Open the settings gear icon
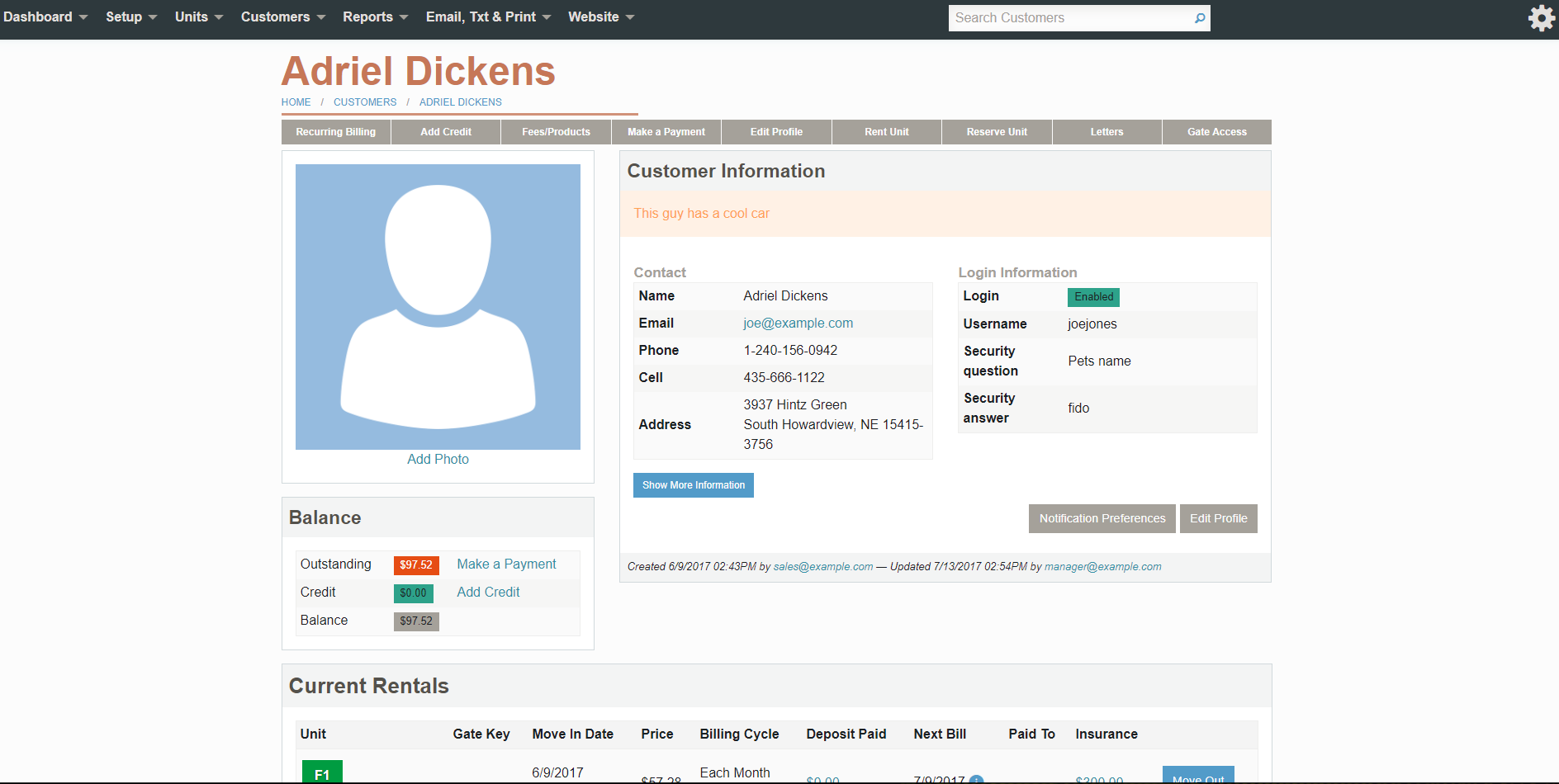Image resolution: width=1559 pixels, height=784 pixels. pyautogui.click(x=1541, y=18)
